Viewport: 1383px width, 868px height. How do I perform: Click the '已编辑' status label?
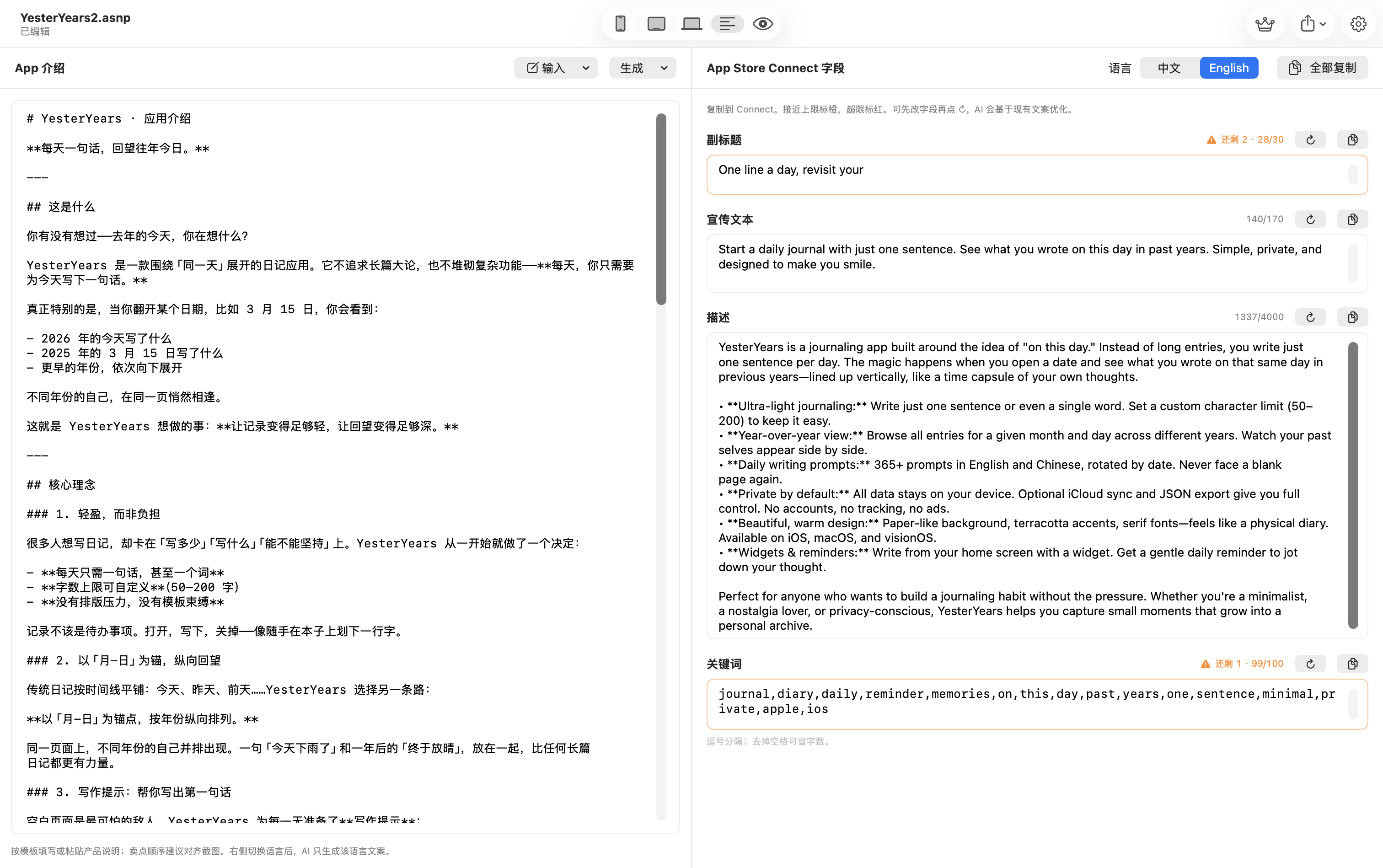click(35, 32)
